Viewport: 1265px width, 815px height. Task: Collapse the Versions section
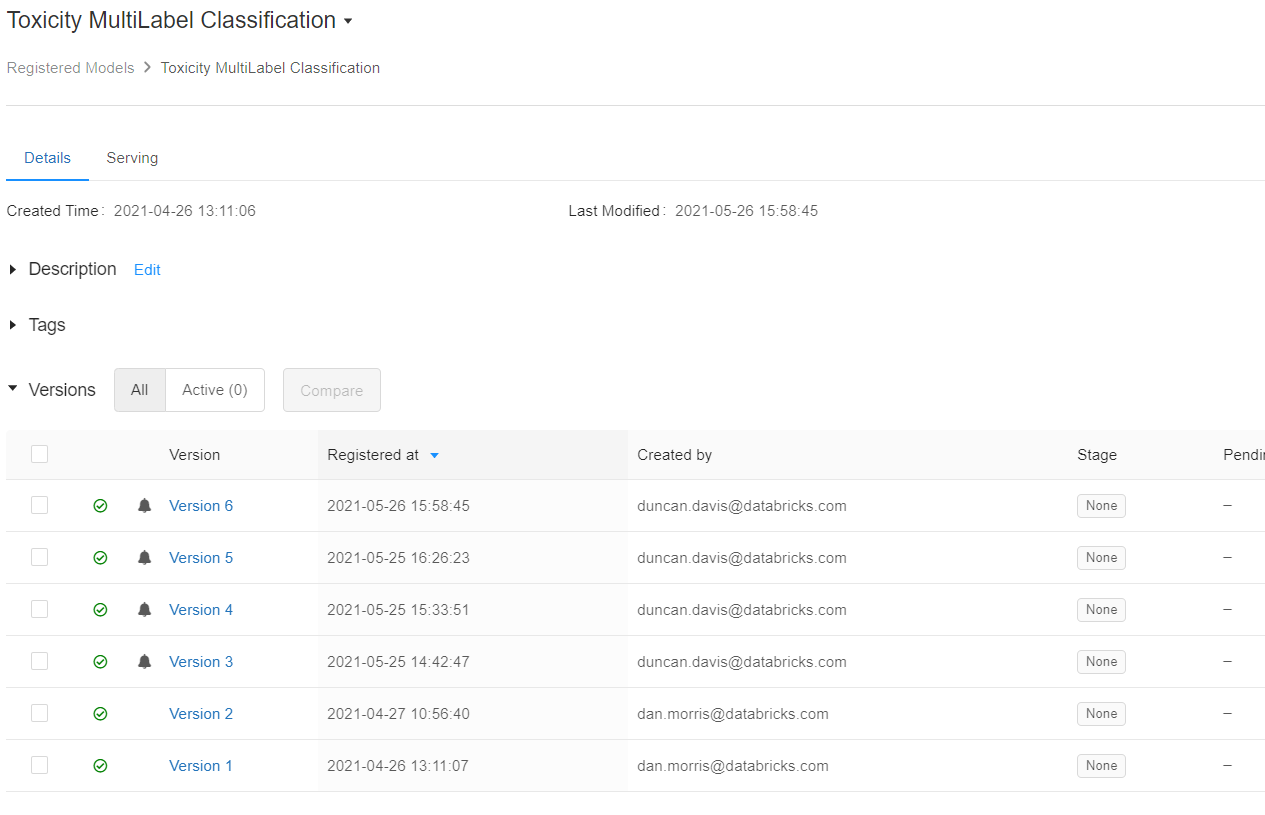(x=12, y=389)
